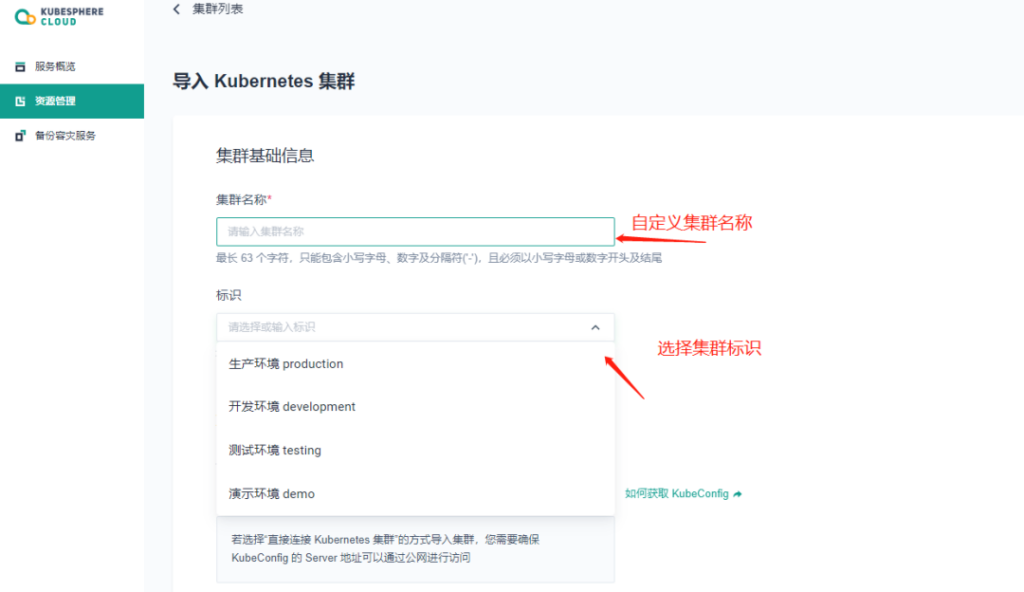Collapse the 标识 dropdown with the chevron
This screenshot has width=1024, height=592.
(x=595, y=327)
